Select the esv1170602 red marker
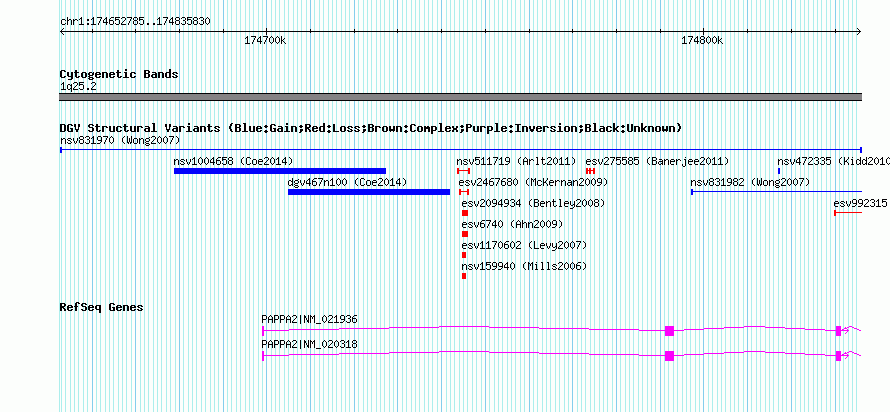890x412 pixels. click(464, 255)
